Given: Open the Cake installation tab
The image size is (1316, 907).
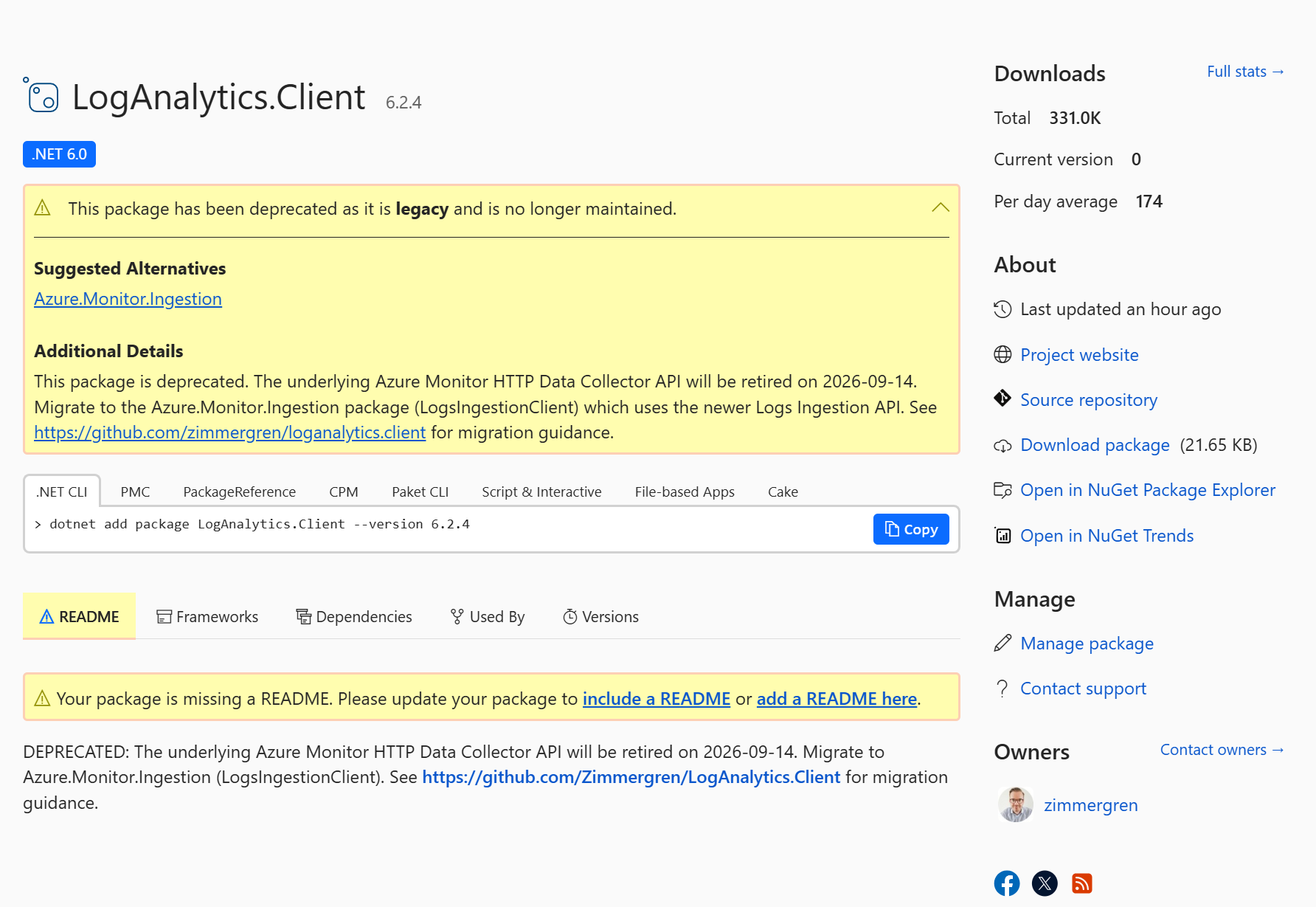Looking at the screenshot, I should 782,491.
